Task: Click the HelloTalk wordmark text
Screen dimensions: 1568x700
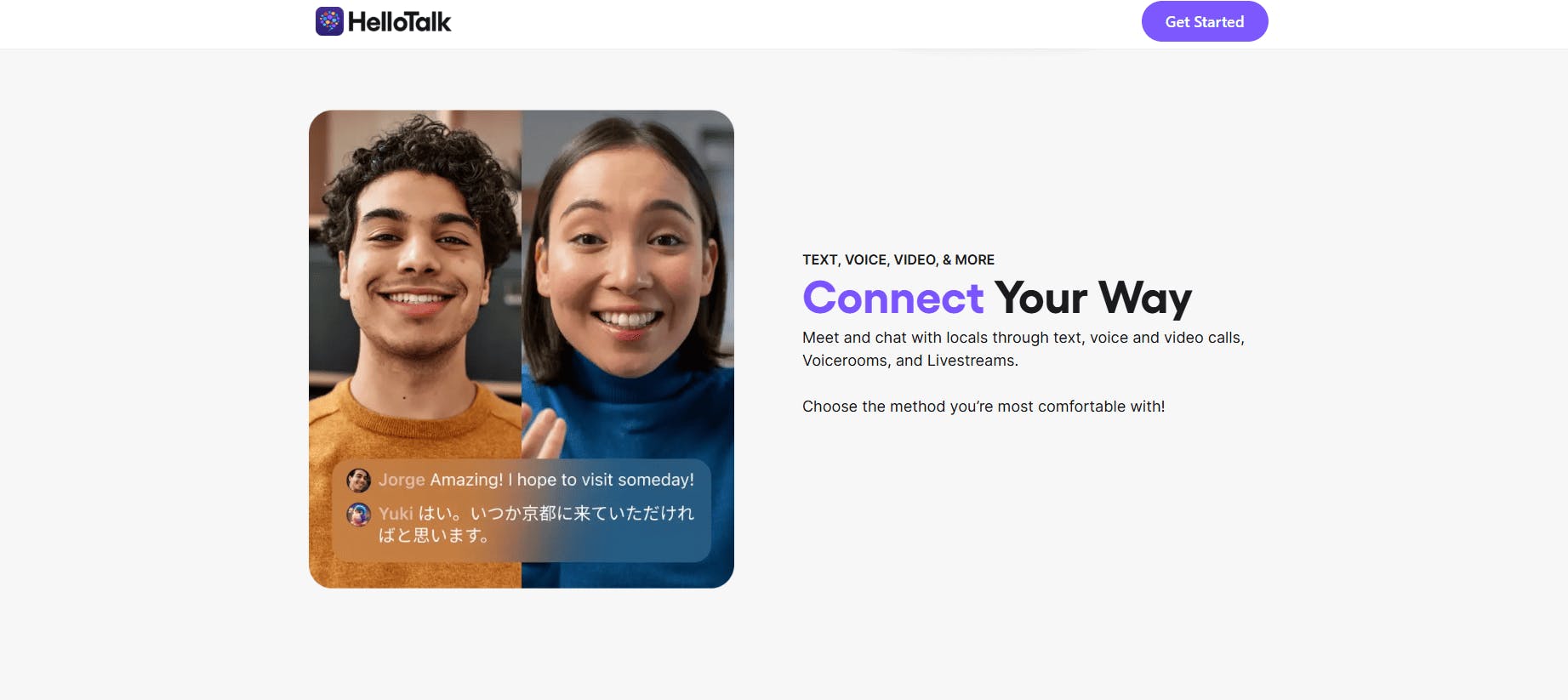Action: point(399,22)
